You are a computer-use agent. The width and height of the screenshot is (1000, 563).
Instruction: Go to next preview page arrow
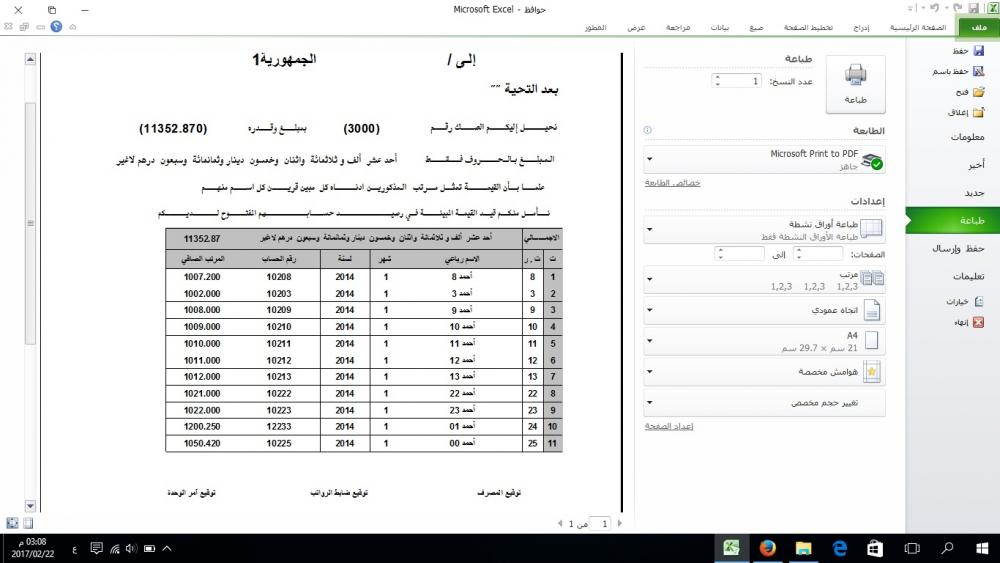pos(619,523)
